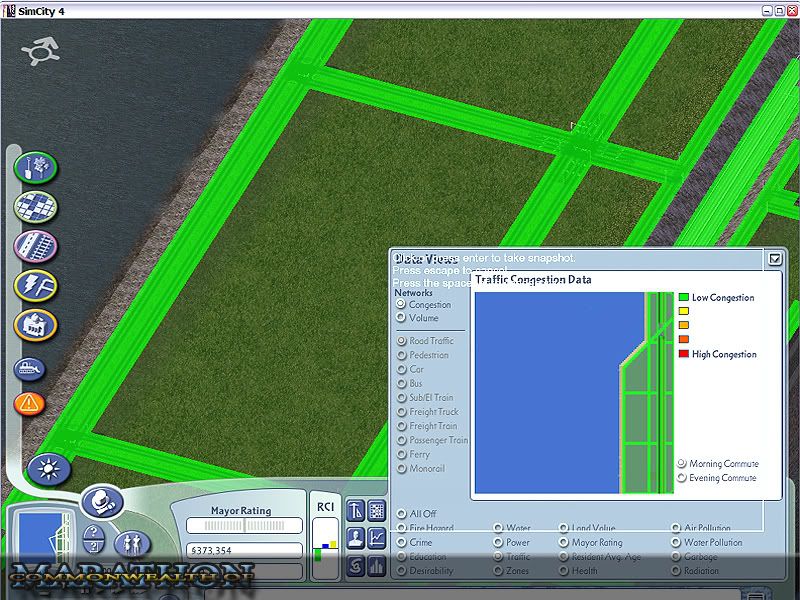This screenshot has height=600, width=800.
Task: Choose the Pedestrian traffic filter
Action: [402, 355]
